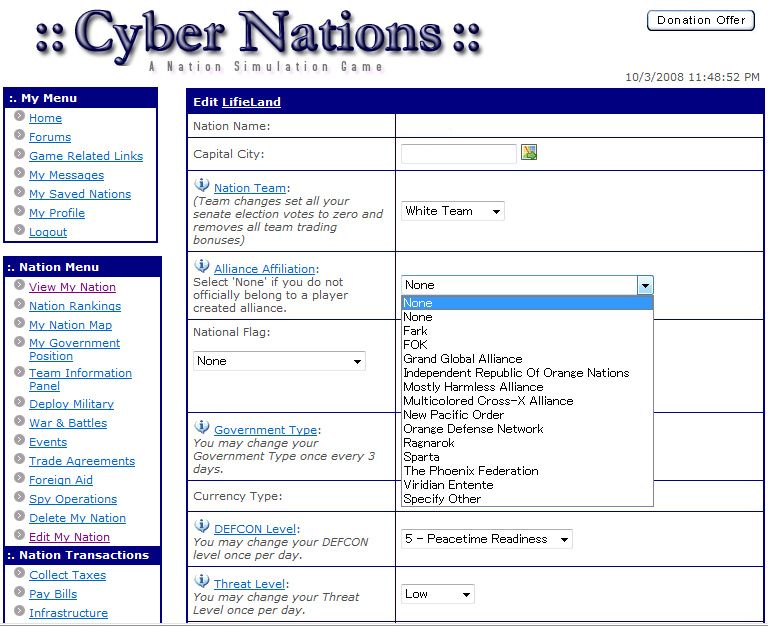Open Edit My Nation link
The image size is (768, 627).
(69, 537)
